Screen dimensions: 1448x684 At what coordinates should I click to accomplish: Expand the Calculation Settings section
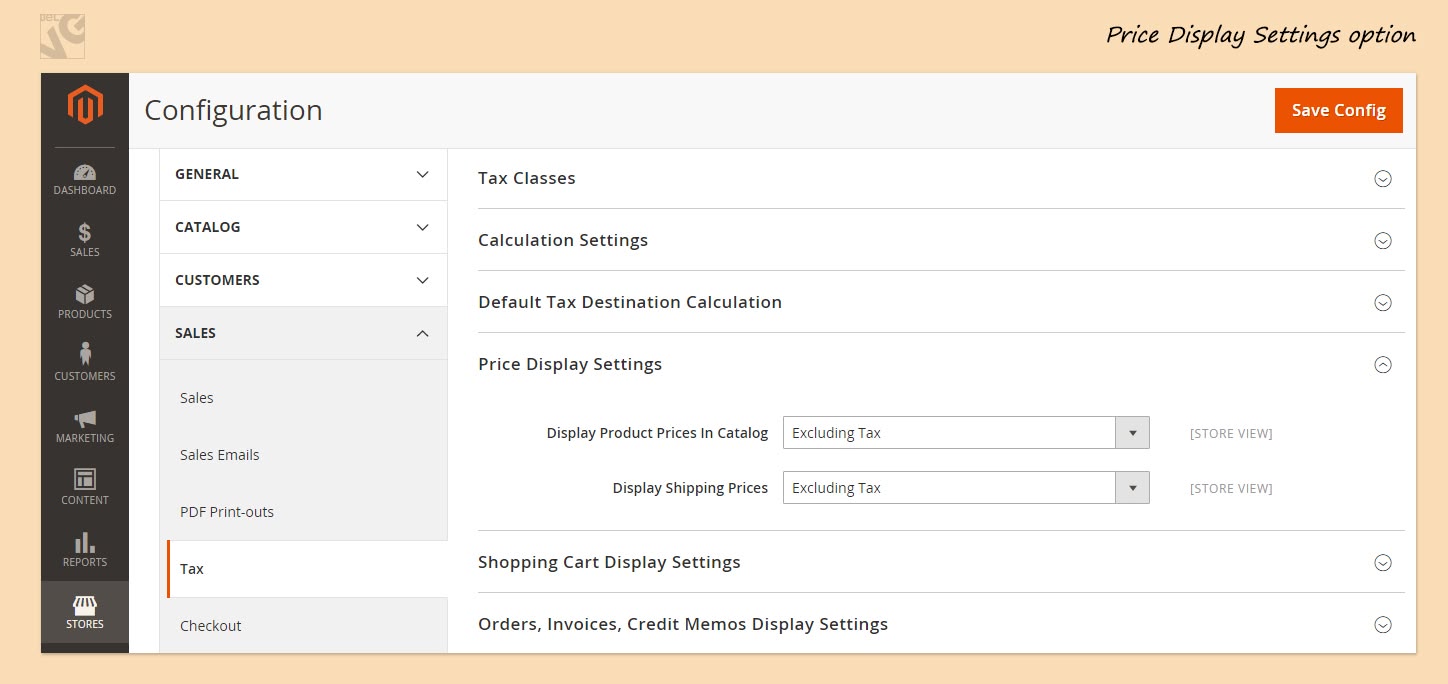point(1382,241)
